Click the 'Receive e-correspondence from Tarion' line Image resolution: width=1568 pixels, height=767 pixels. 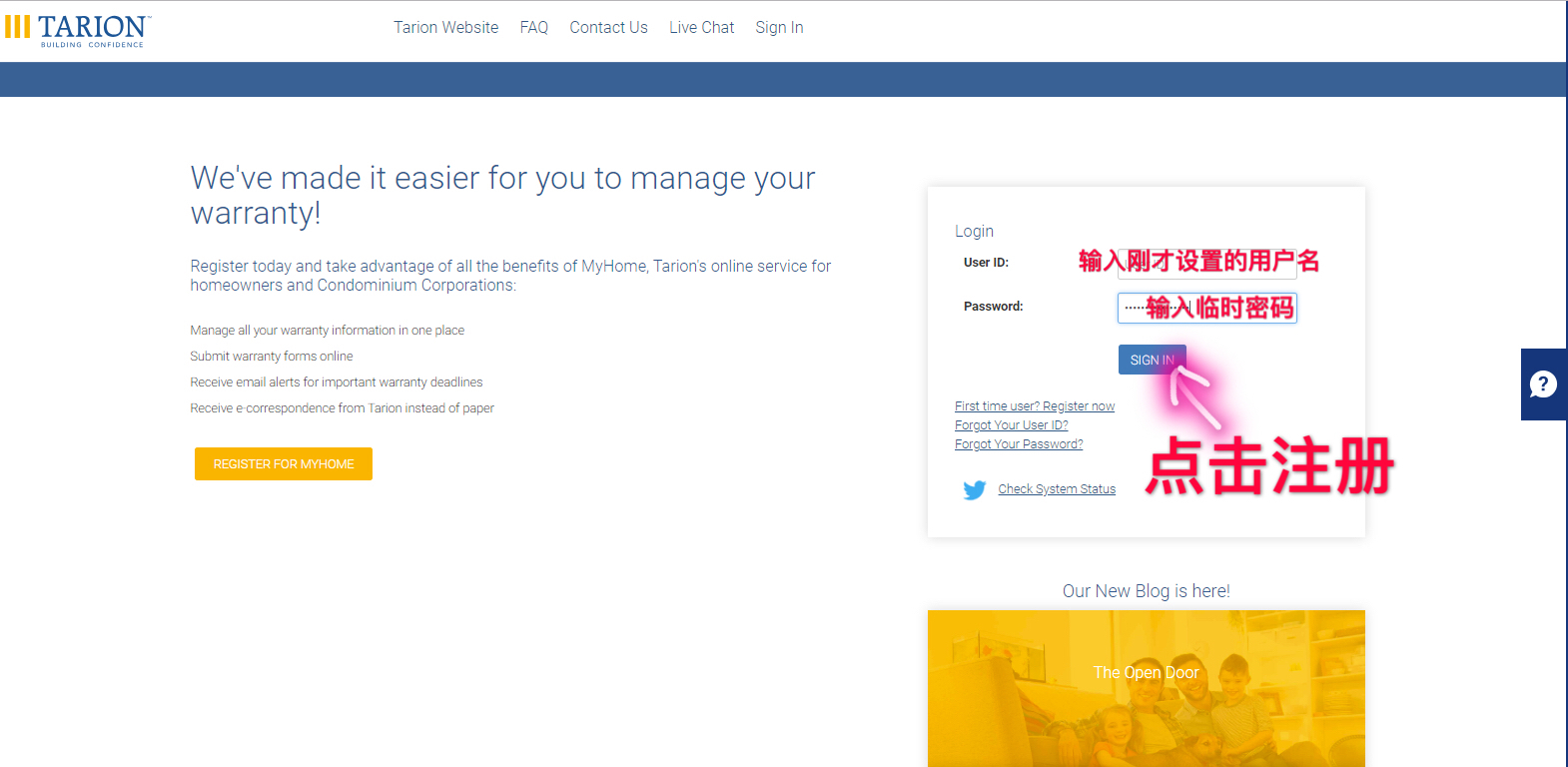[x=343, y=408]
